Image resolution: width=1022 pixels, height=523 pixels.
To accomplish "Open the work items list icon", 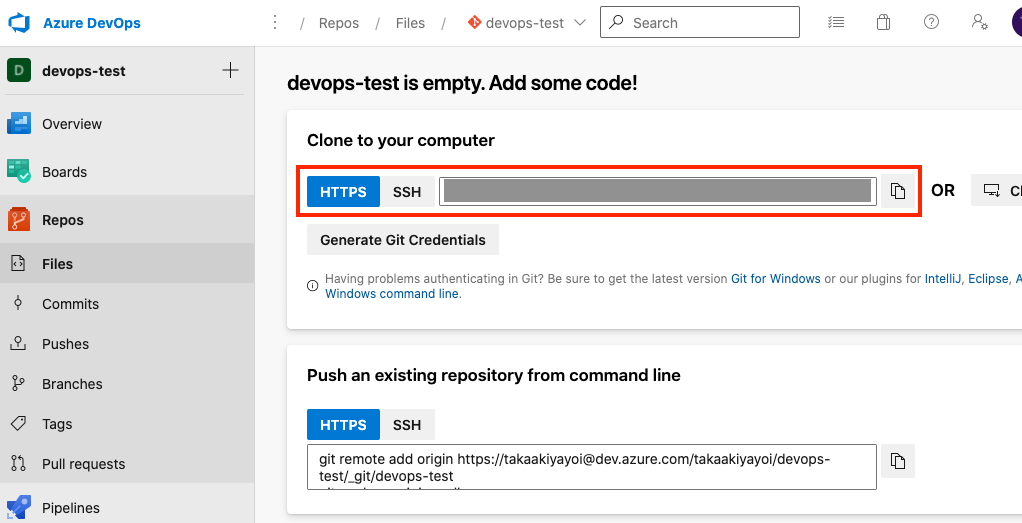I will point(837,22).
